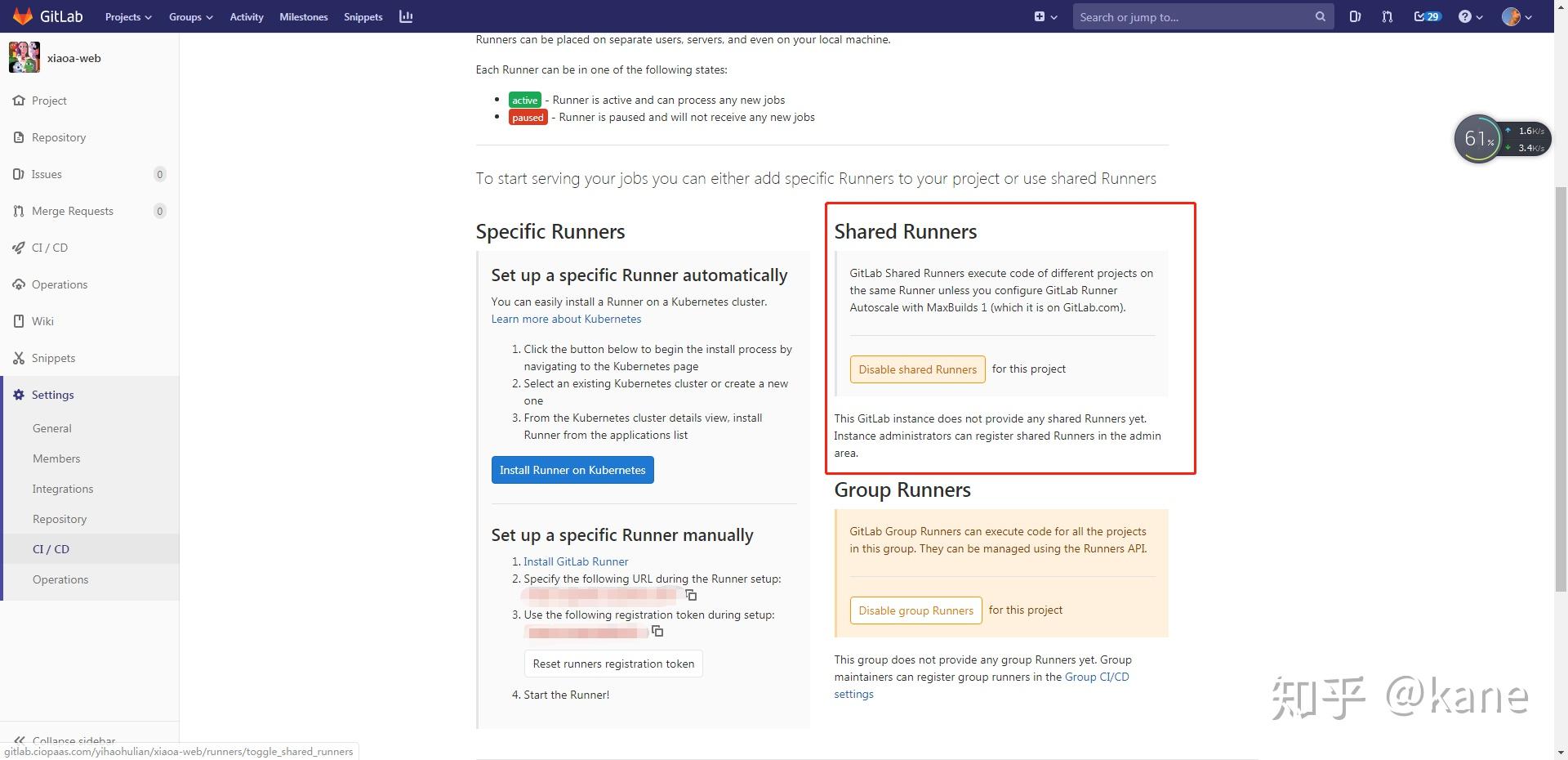
Task: Copy the runner registration token icon
Action: point(657,631)
